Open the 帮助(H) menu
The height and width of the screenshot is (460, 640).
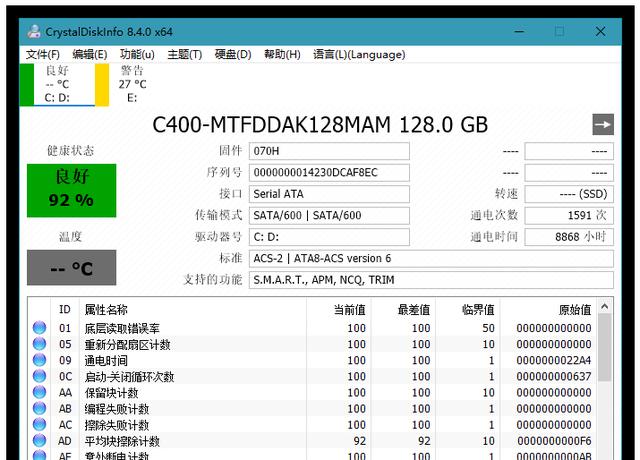click(282, 54)
